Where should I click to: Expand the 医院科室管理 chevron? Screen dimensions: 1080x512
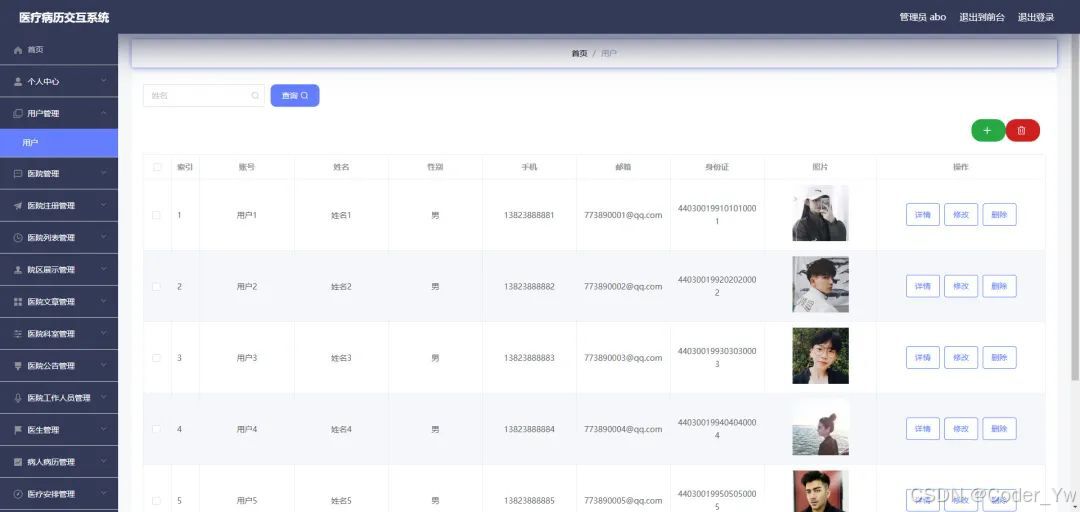tap(103, 333)
